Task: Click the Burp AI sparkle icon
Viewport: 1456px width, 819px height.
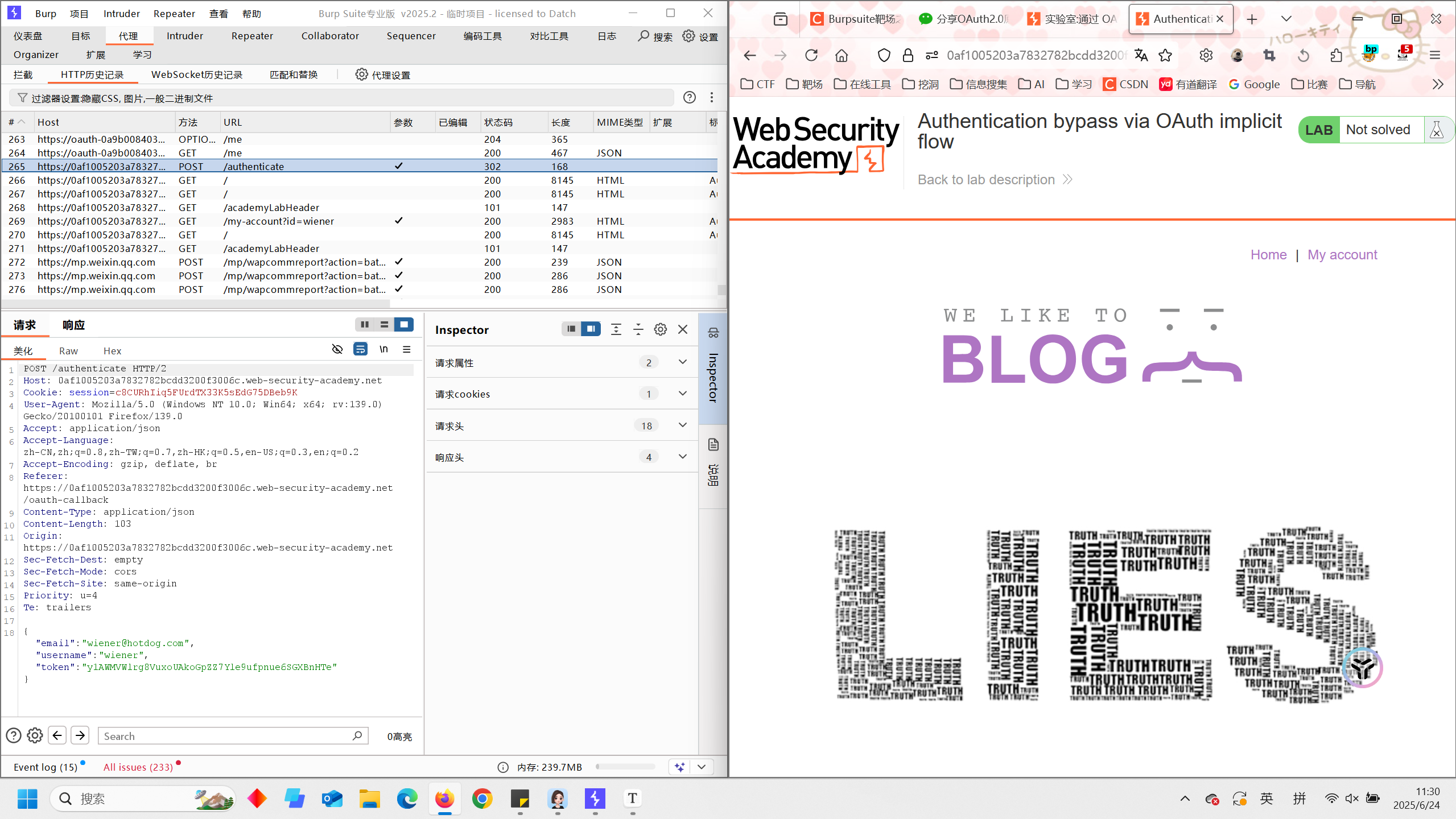Action: (679, 767)
